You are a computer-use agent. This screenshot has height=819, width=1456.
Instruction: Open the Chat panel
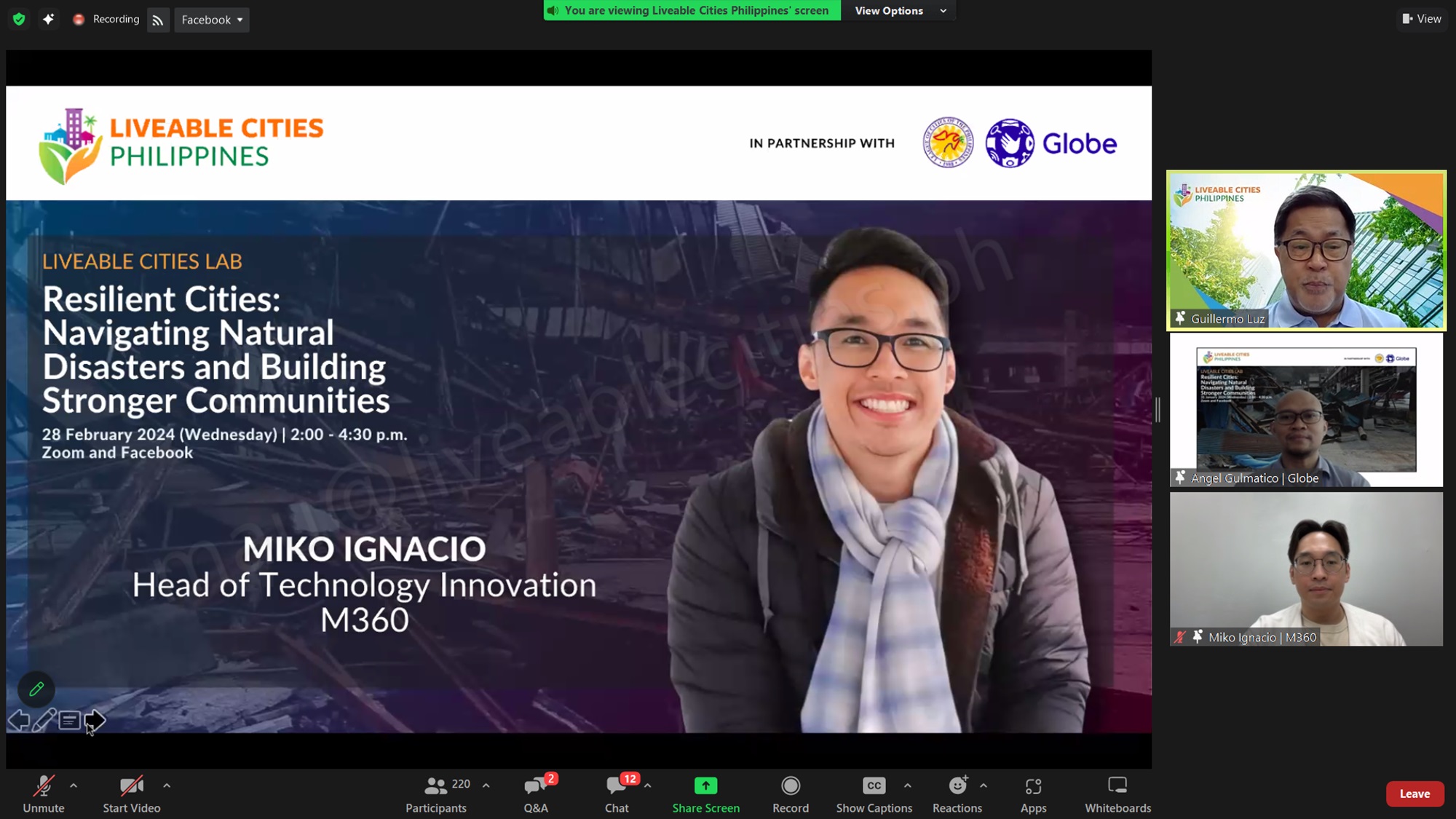(x=617, y=794)
